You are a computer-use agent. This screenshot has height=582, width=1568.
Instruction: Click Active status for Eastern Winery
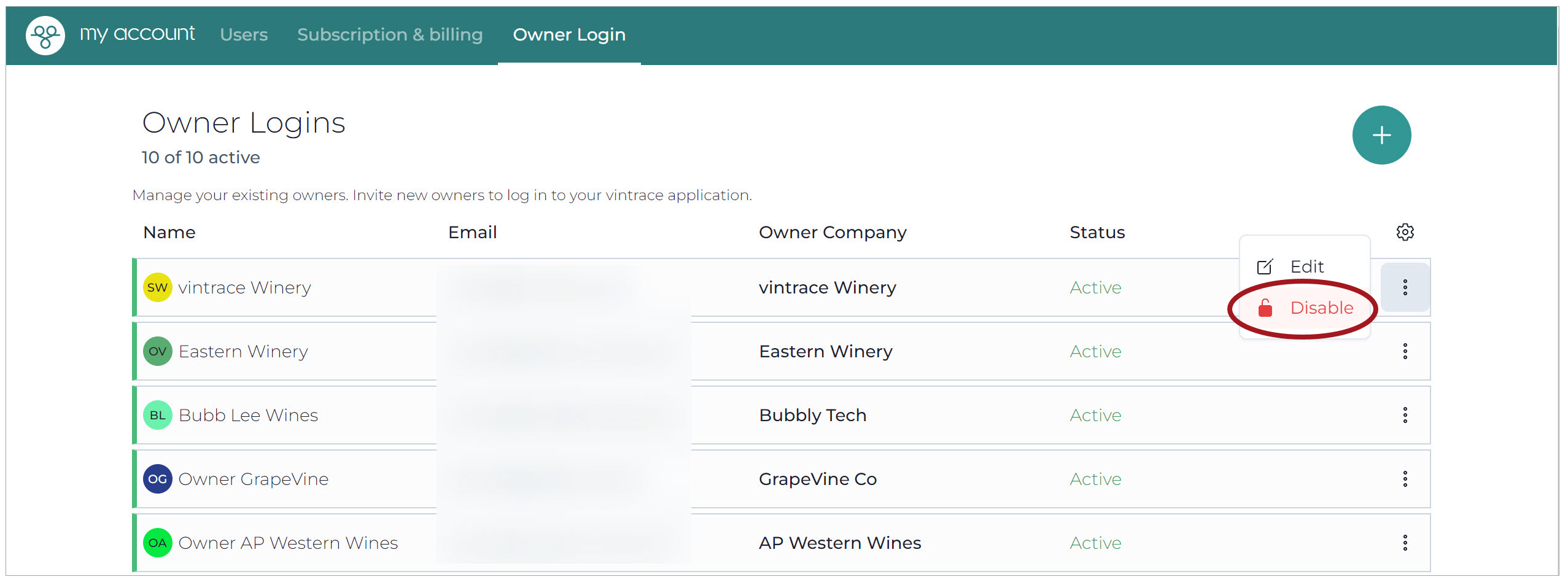(1095, 351)
